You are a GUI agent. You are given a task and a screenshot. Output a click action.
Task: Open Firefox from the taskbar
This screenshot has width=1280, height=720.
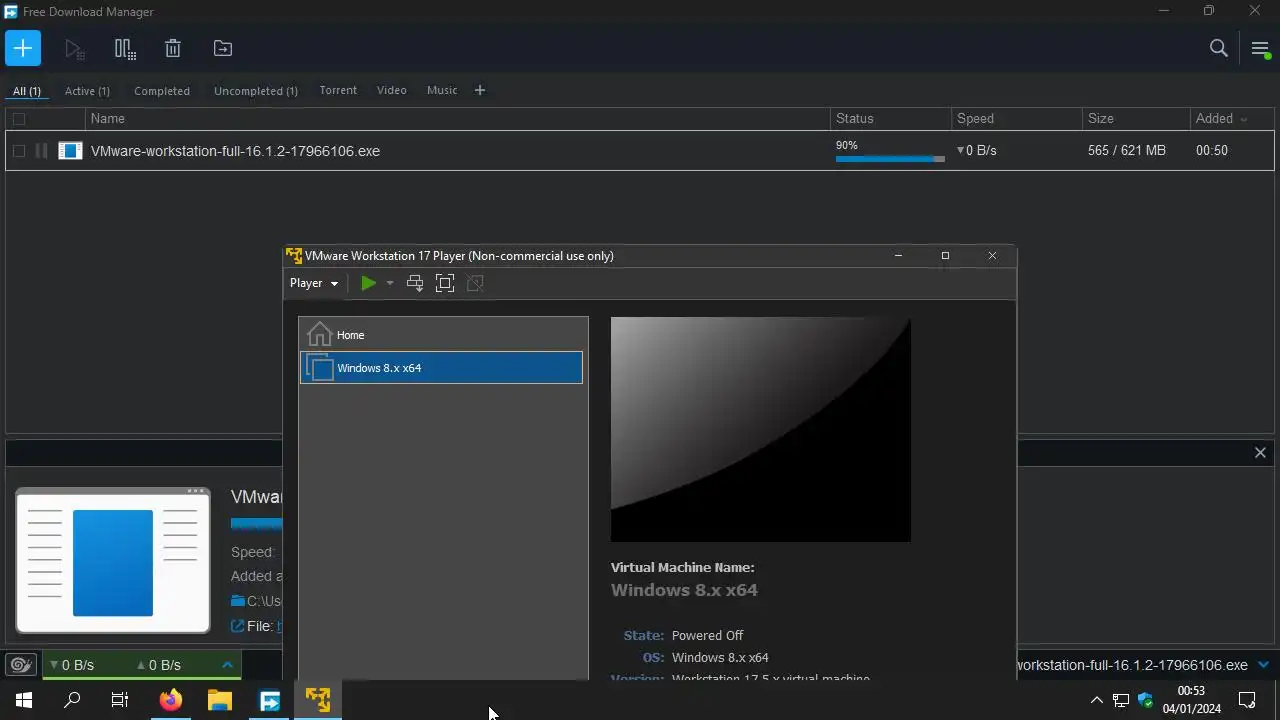point(171,700)
